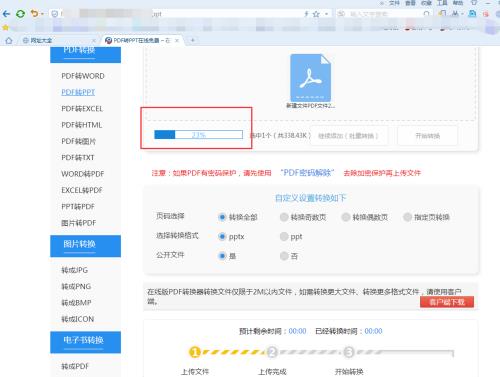This screenshot has width=500, height=377.
Task: Open the PDF转PPT sidebar link
Action: click(78, 92)
